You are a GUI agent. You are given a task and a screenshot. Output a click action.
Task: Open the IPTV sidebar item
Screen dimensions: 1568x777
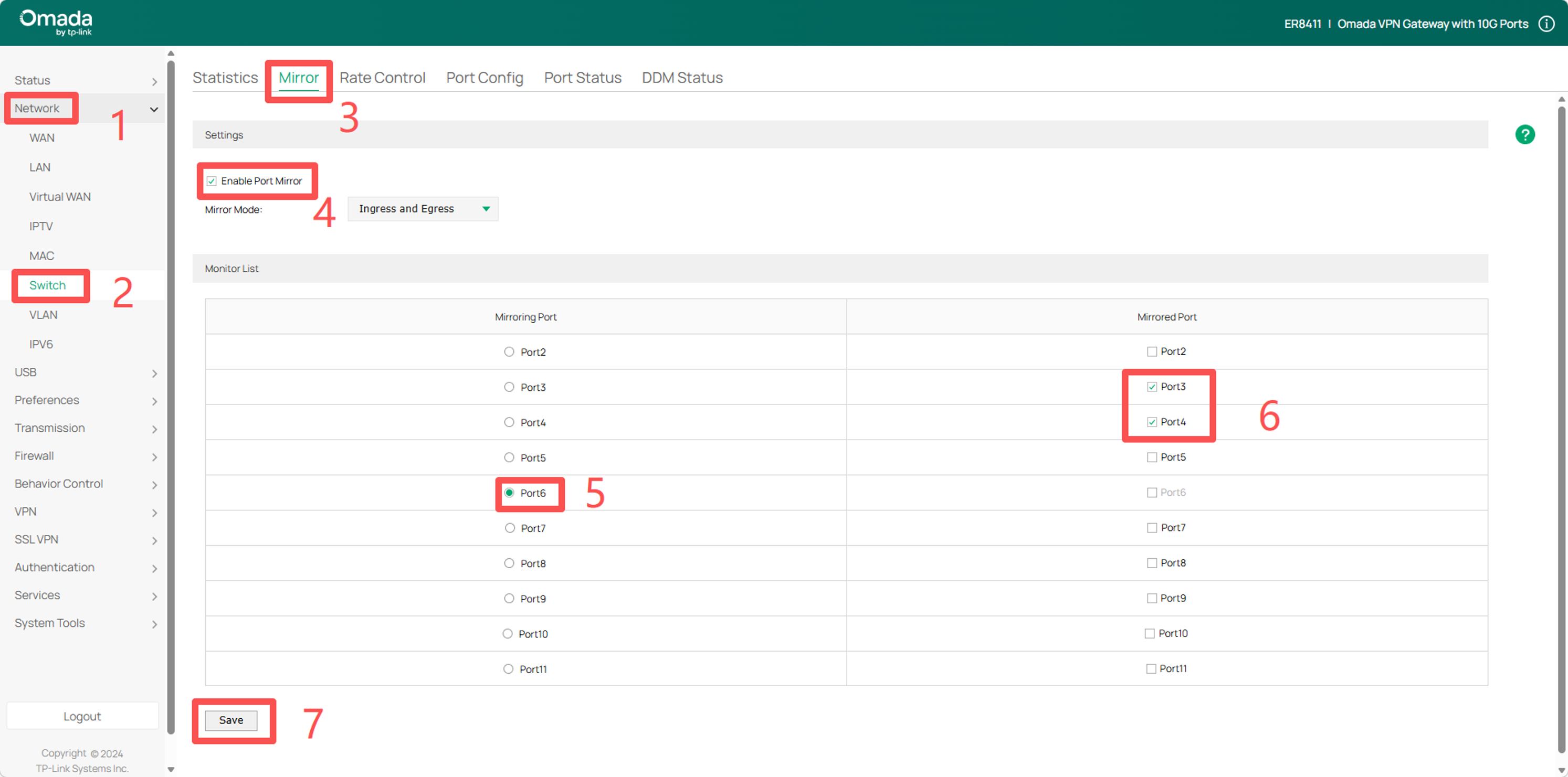click(41, 226)
